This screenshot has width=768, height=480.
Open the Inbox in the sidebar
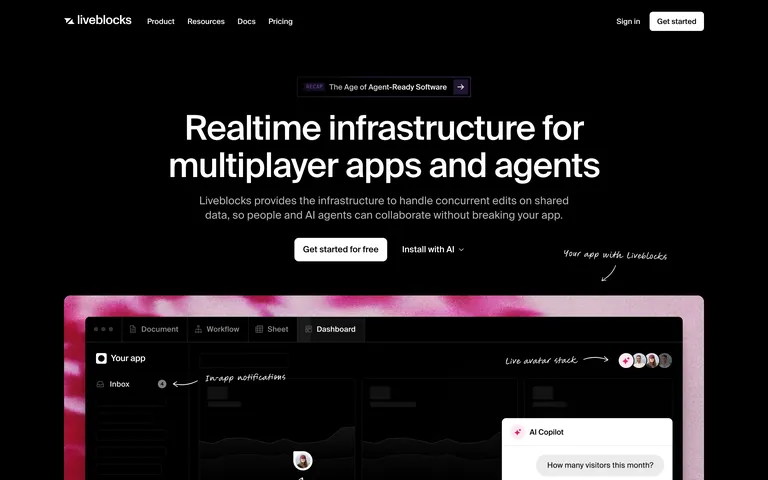click(x=131, y=384)
